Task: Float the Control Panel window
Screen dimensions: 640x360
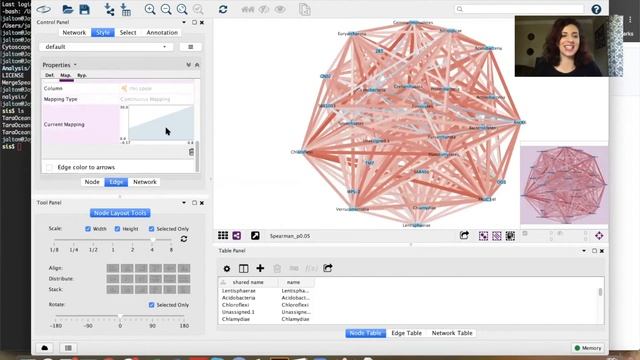Action: (194, 22)
